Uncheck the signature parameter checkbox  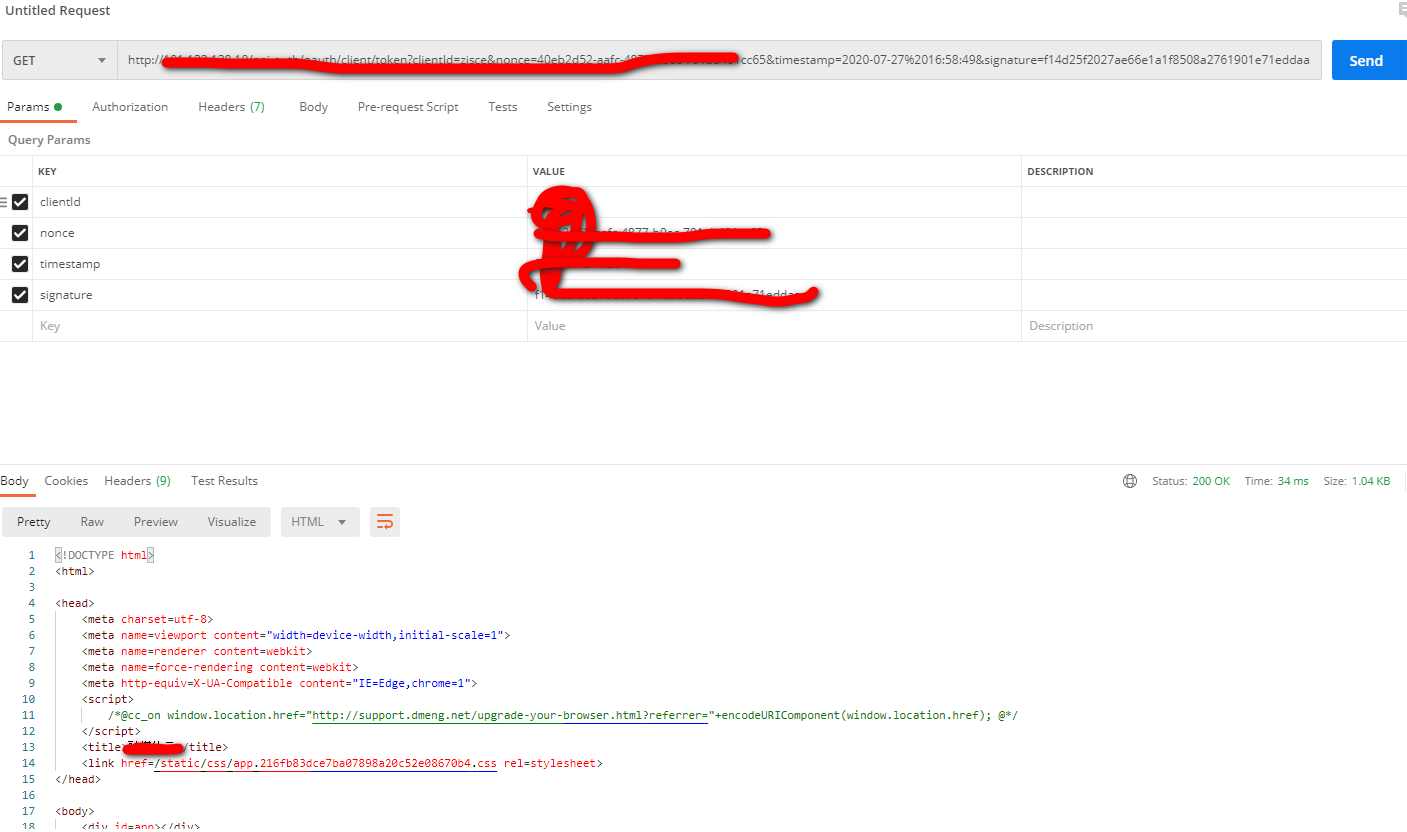pos(20,295)
